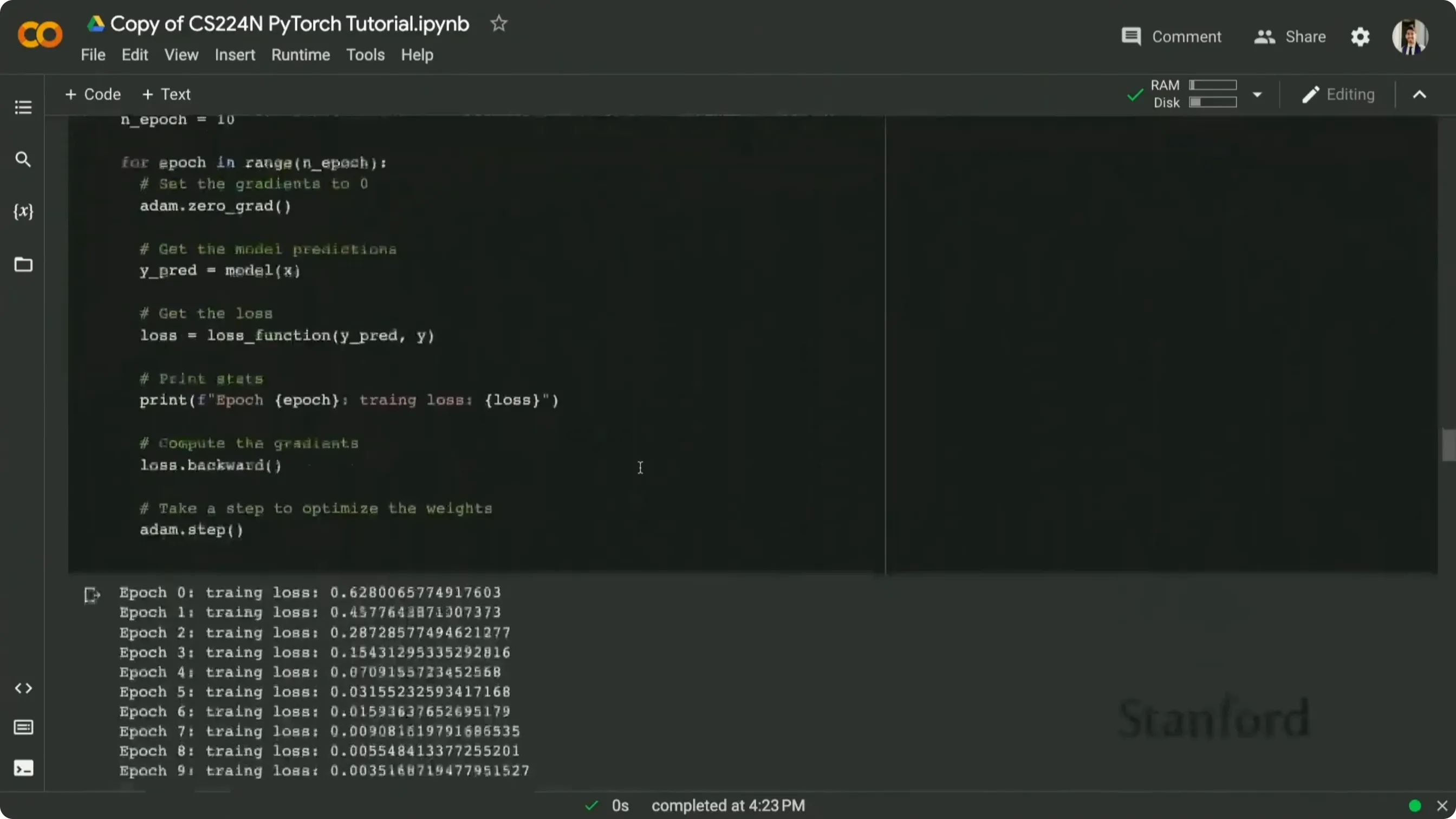This screenshot has height=819, width=1456.
Task: Open the View menu
Action: 181,55
